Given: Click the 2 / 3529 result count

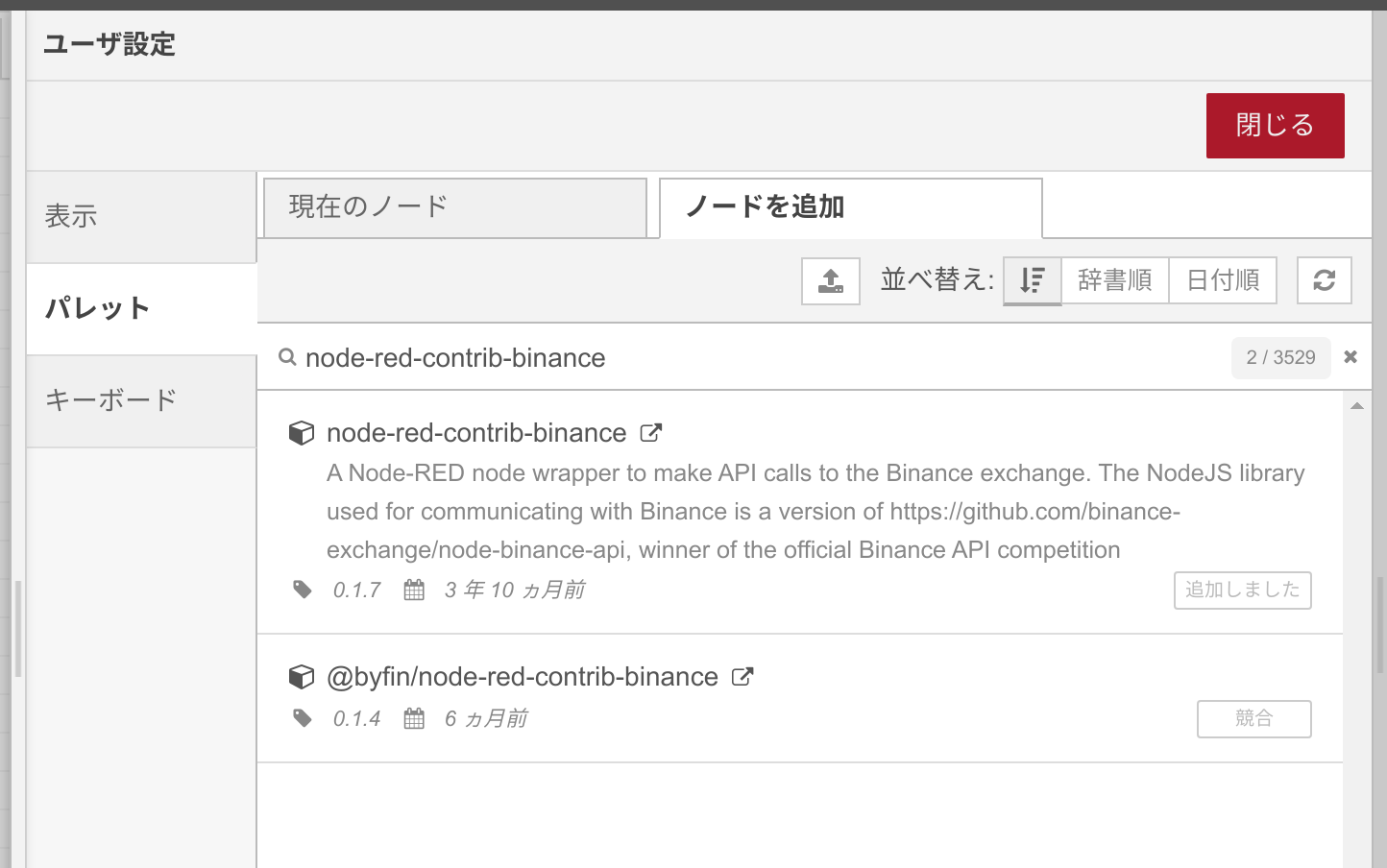Looking at the screenshot, I should coord(1281,357).
